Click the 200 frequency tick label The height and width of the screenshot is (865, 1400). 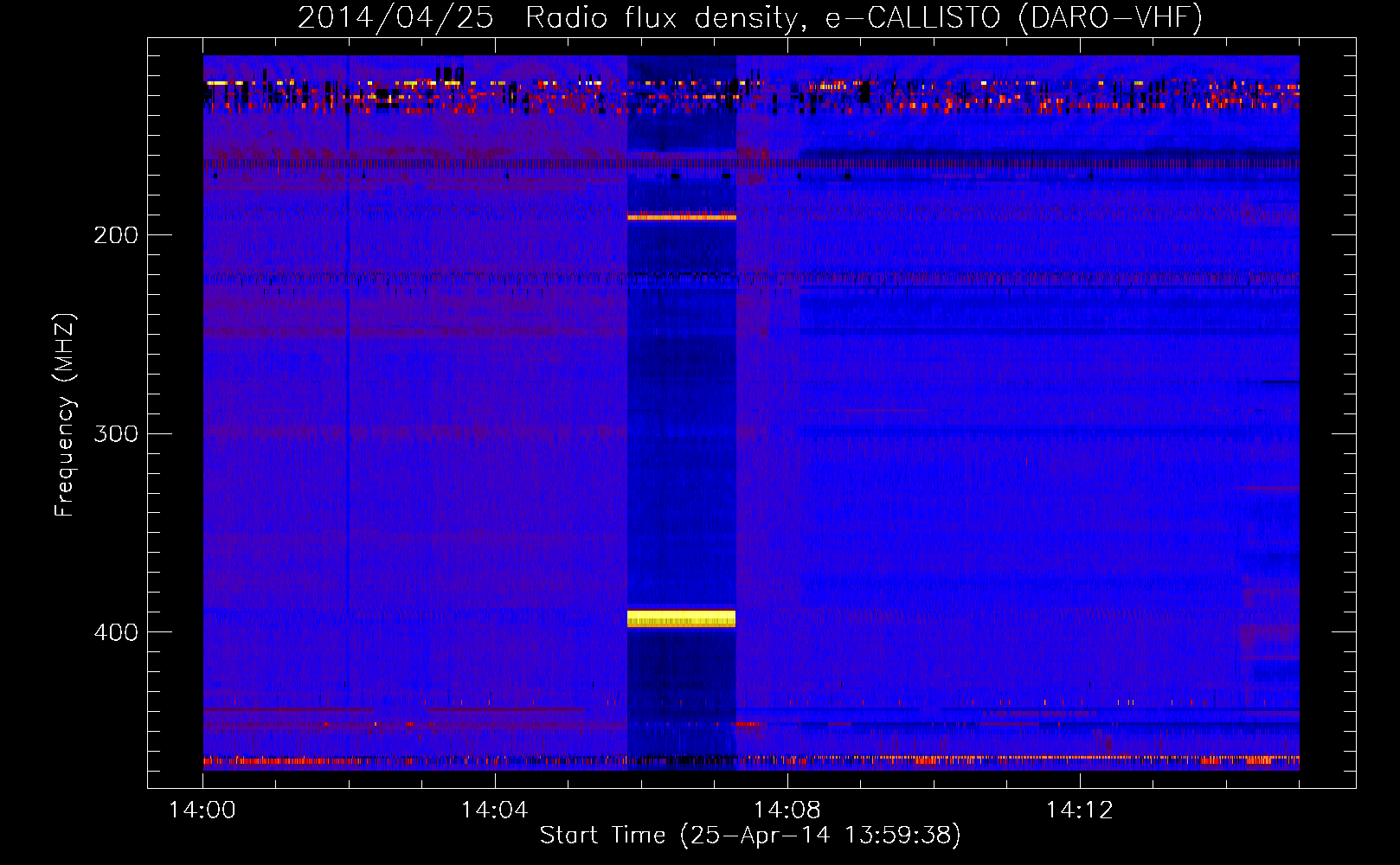click(x=116, y=235)
